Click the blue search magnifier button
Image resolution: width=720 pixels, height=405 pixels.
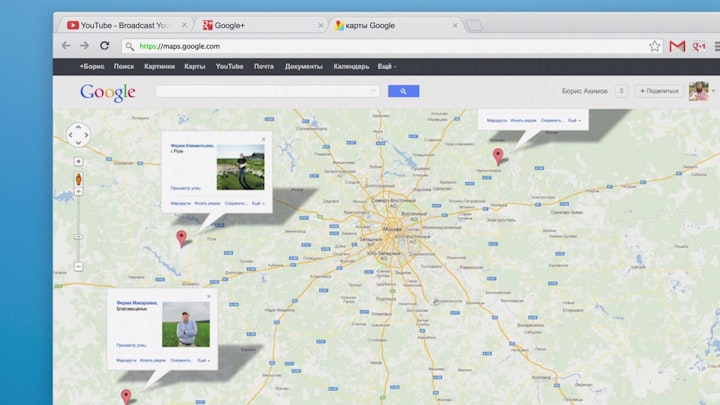point(403,91)
